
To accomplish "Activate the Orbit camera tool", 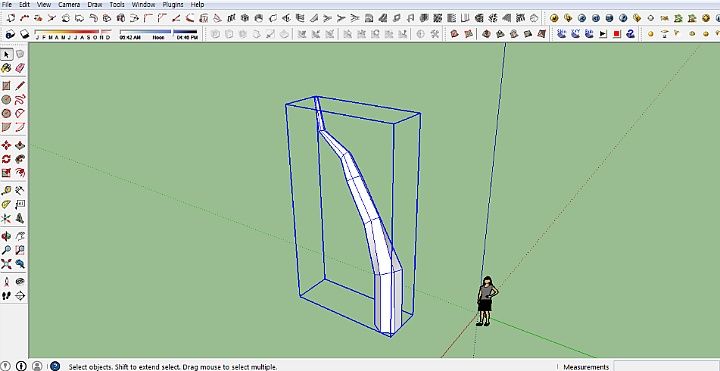I will point(6,236).
